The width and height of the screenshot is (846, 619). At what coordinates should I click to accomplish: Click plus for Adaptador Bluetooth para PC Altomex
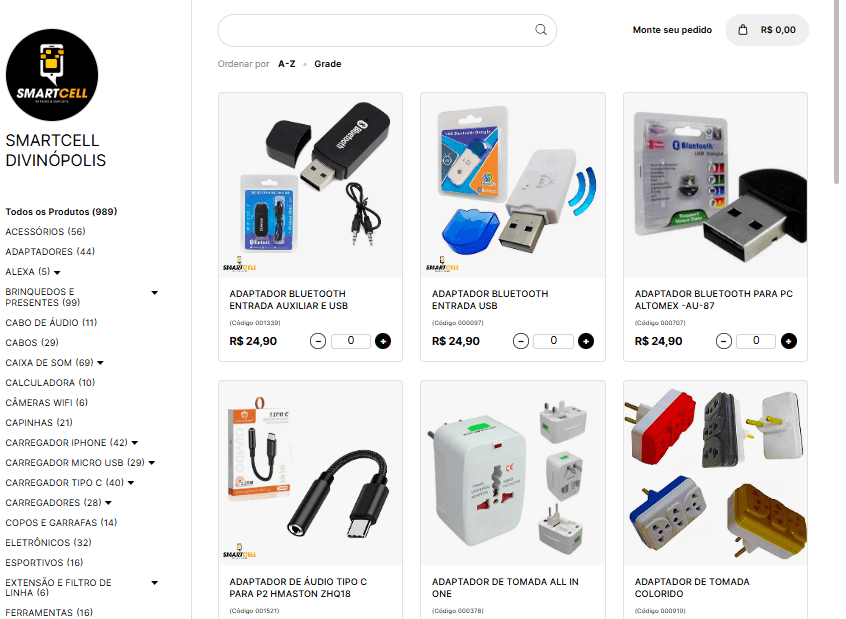[789, 341]
